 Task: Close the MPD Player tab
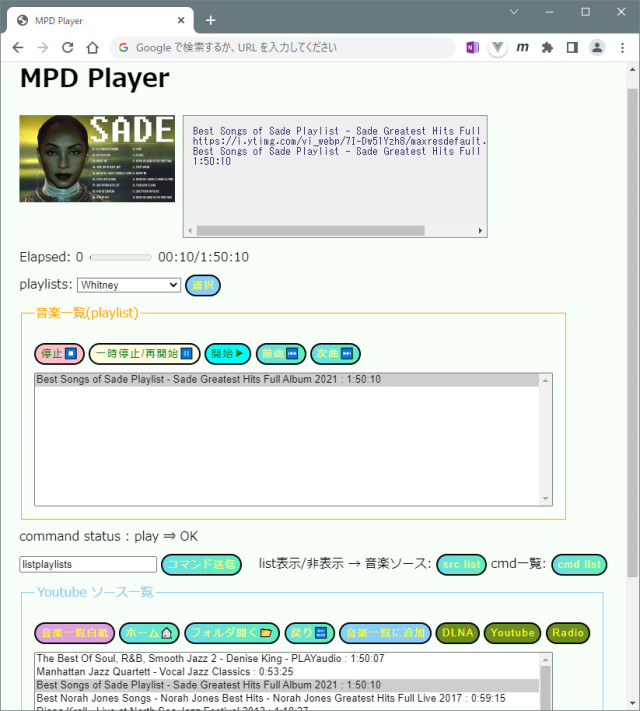181,20
